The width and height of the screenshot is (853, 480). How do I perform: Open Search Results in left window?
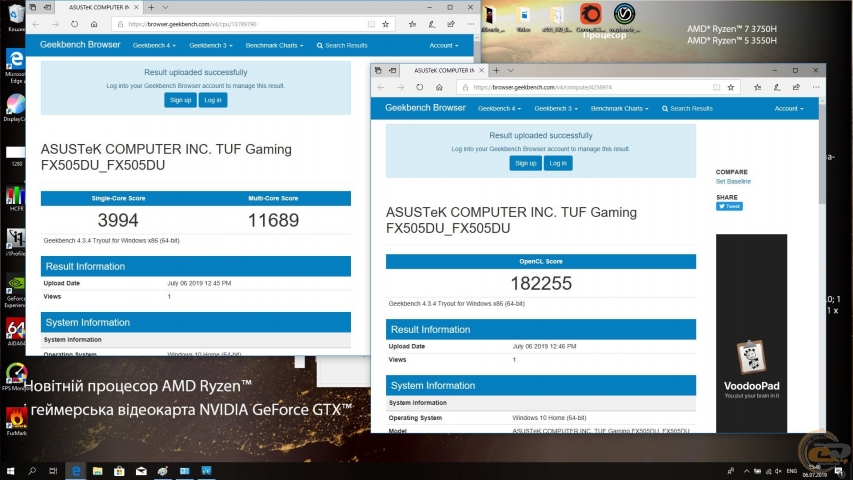point(342,46)
